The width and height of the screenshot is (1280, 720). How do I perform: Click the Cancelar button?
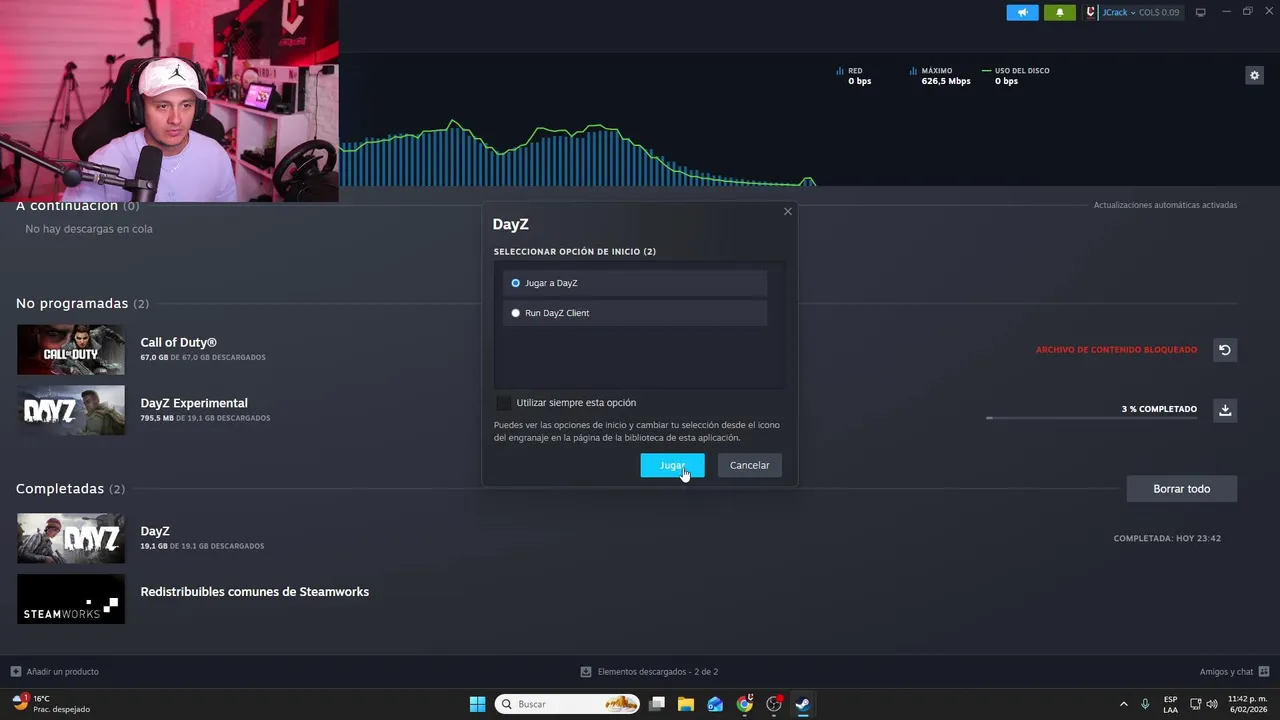coord(749,465)
